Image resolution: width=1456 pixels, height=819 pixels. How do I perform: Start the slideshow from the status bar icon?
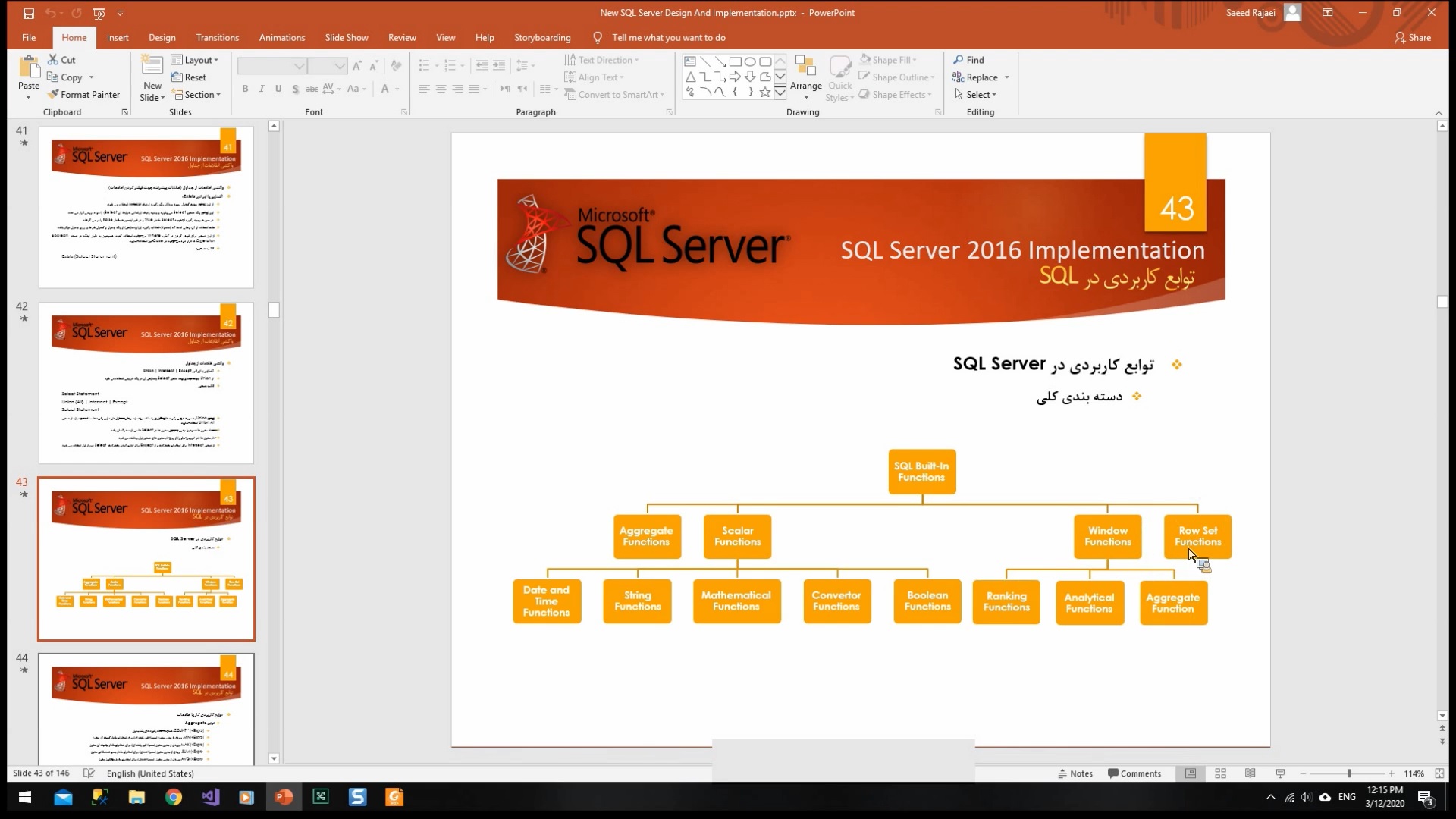pos(1280,773)
